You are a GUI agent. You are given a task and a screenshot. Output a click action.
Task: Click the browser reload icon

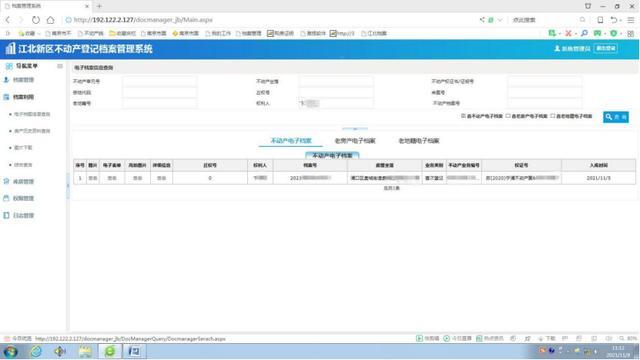(36, 20)
